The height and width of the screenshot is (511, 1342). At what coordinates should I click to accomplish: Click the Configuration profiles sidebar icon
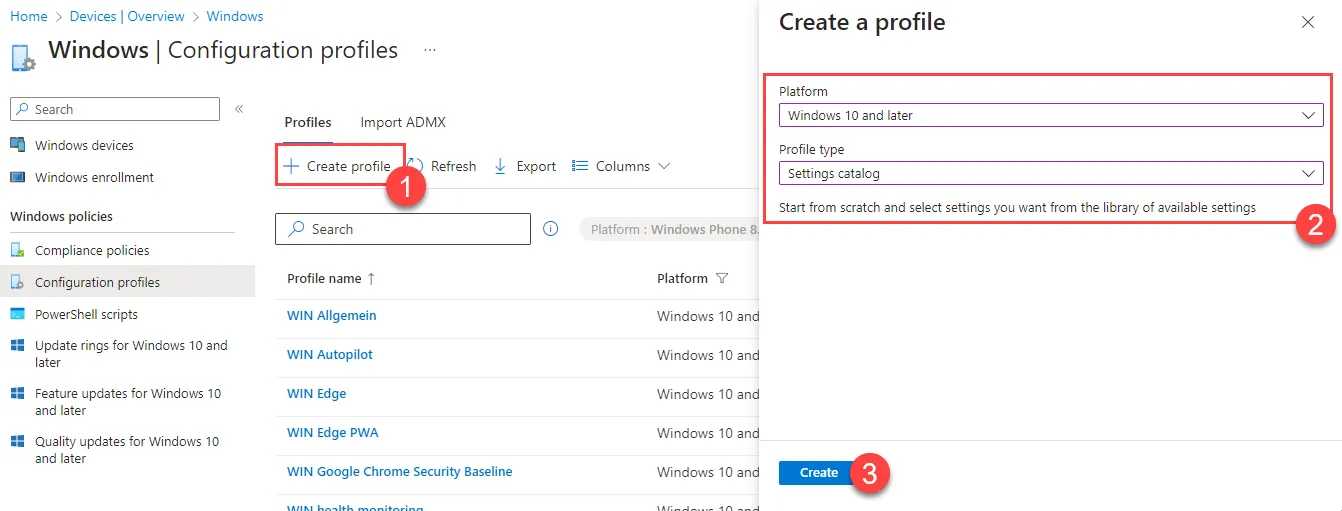pyautogui.click(x=18, y=282)
